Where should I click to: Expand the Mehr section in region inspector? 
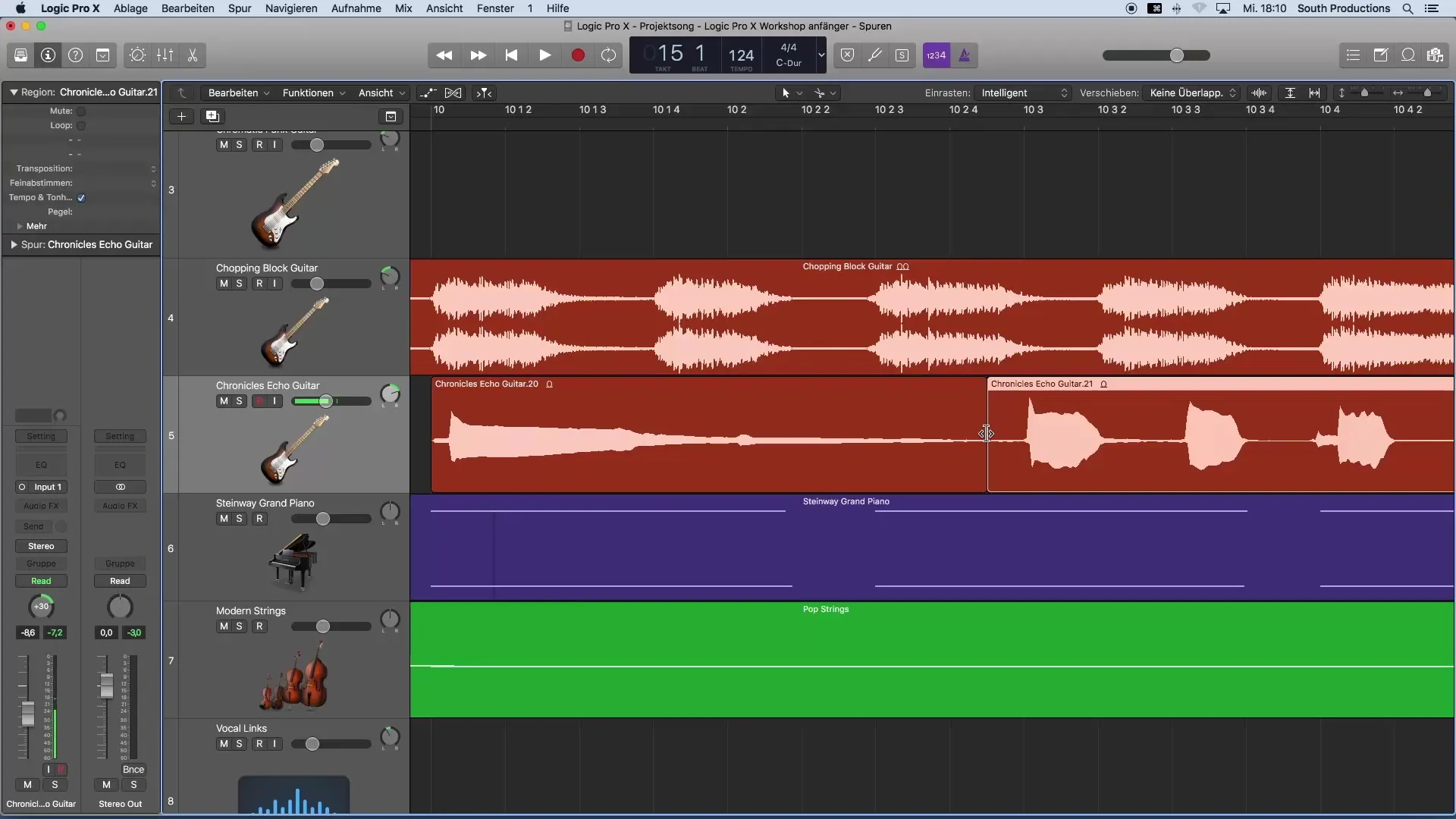(19, 227)
